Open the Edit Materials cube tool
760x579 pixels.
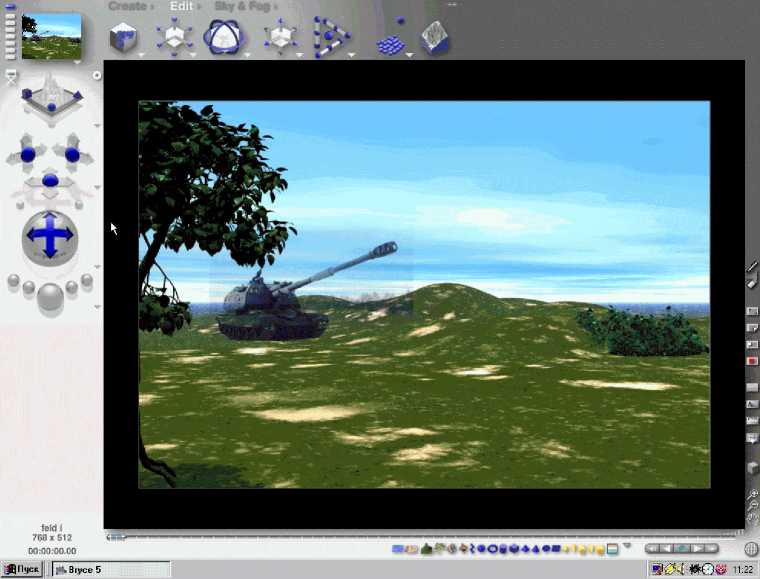point(123,38)
